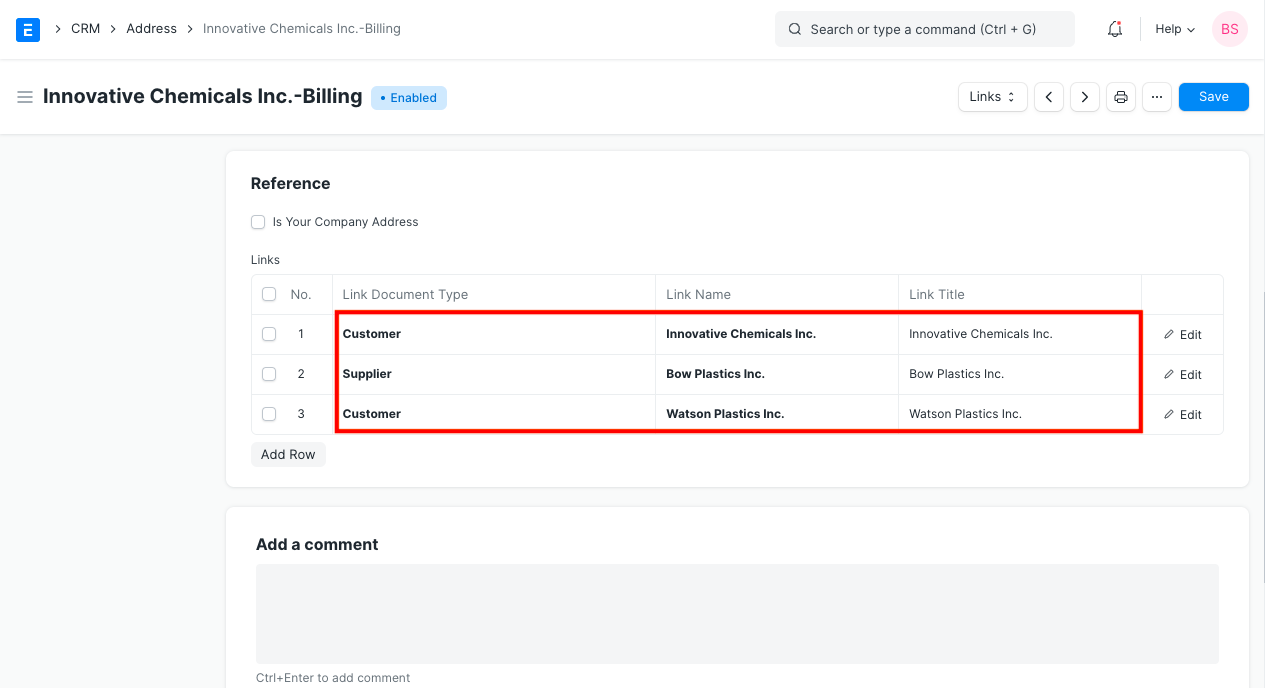Open the BS user avatar menu
1265x688 pixels.
click(x=1229, y=29)
